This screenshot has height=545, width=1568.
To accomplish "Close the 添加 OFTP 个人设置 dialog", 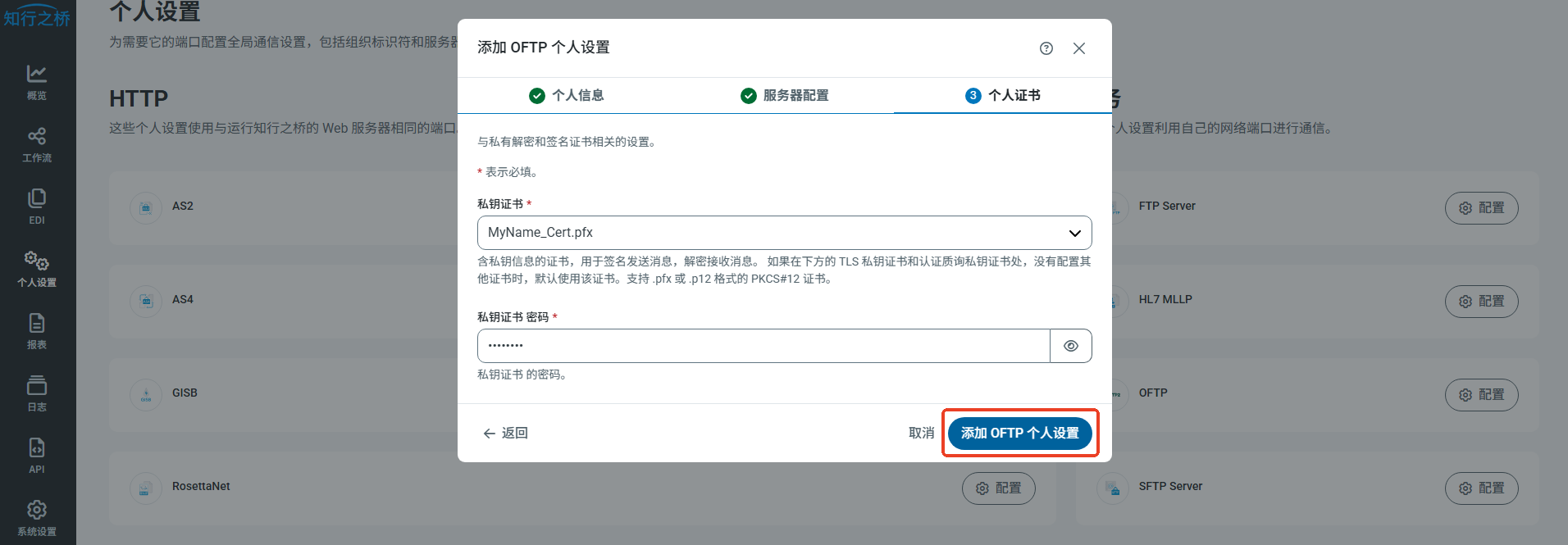I will point(1079,48).
